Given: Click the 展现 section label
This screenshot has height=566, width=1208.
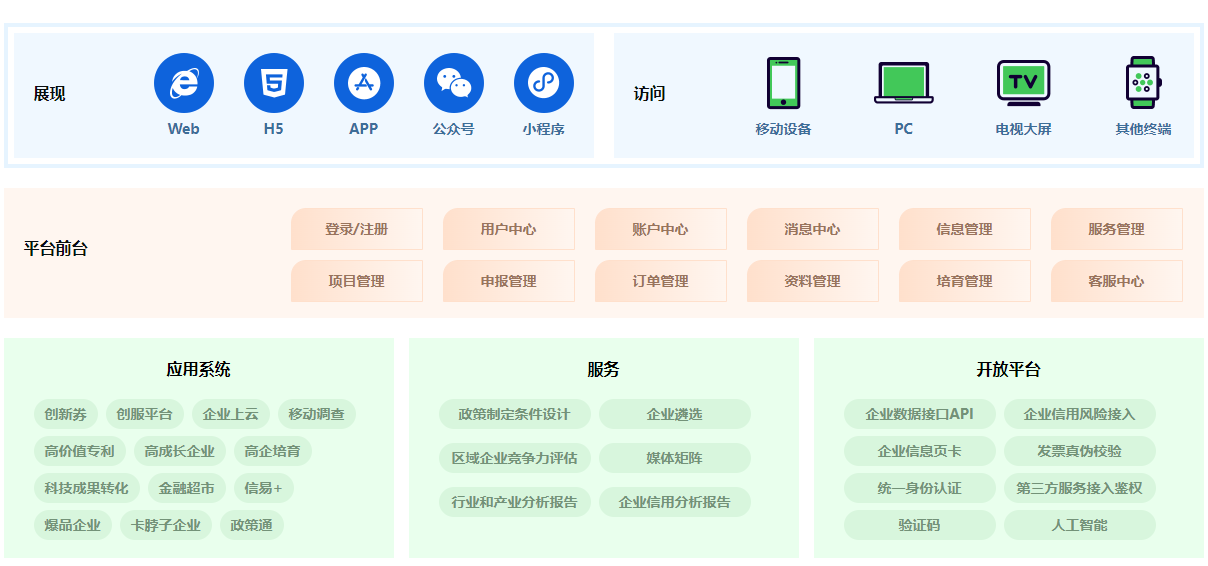Looking at the screenshot, I should pyautogui.click(x=49, y=94).
